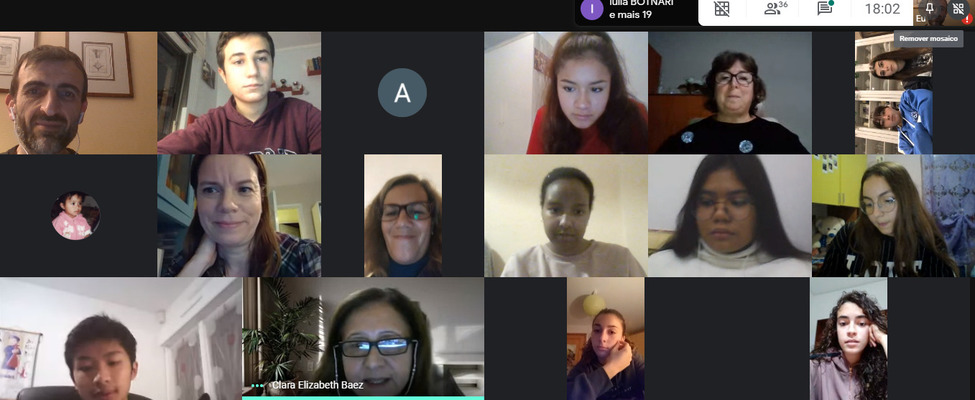Toggle the grid view icon off
The height and width of the screenshot is (400, 975).
[721, 9]
